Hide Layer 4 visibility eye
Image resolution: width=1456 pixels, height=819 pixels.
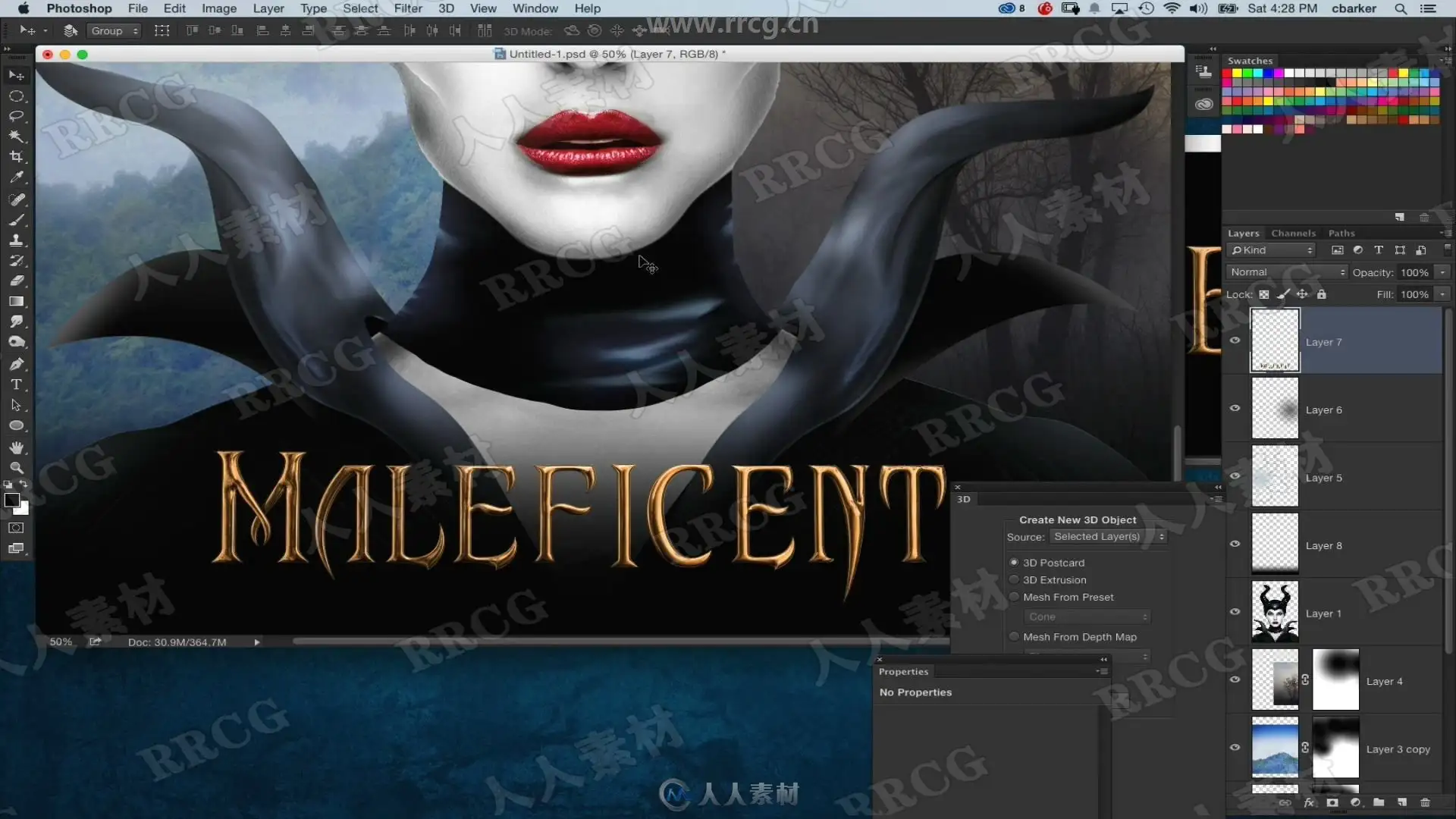[x=1235, y=680]
